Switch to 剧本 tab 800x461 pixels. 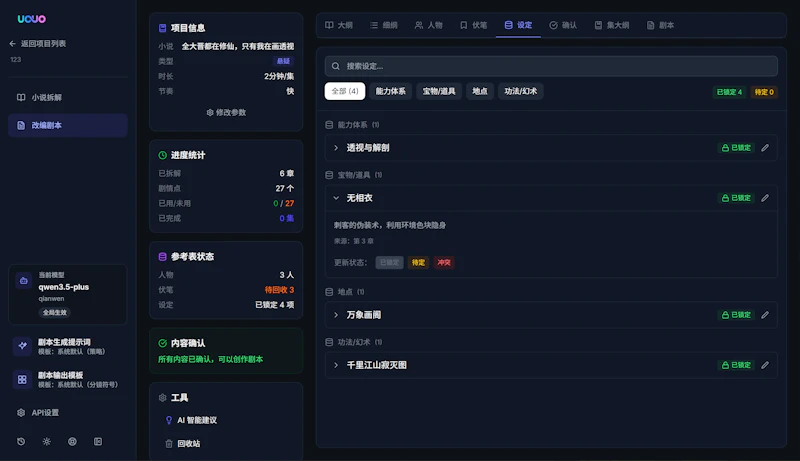[x=660, y=25]
